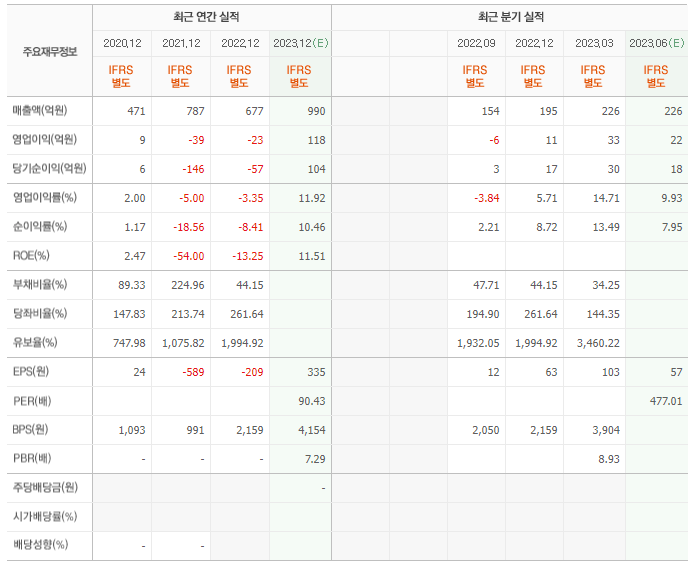Click the quick ratio value 144.35
This screenshot has width=692, height=565.
603,314
